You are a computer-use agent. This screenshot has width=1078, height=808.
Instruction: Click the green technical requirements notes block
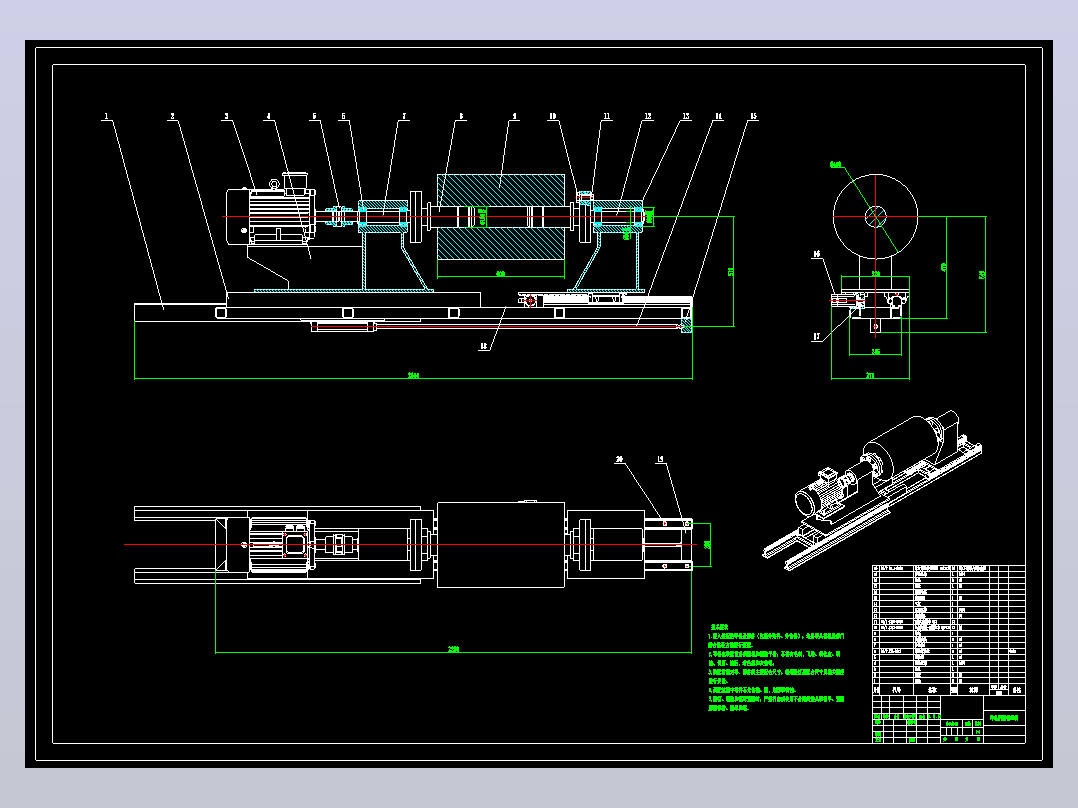point(776,668)
